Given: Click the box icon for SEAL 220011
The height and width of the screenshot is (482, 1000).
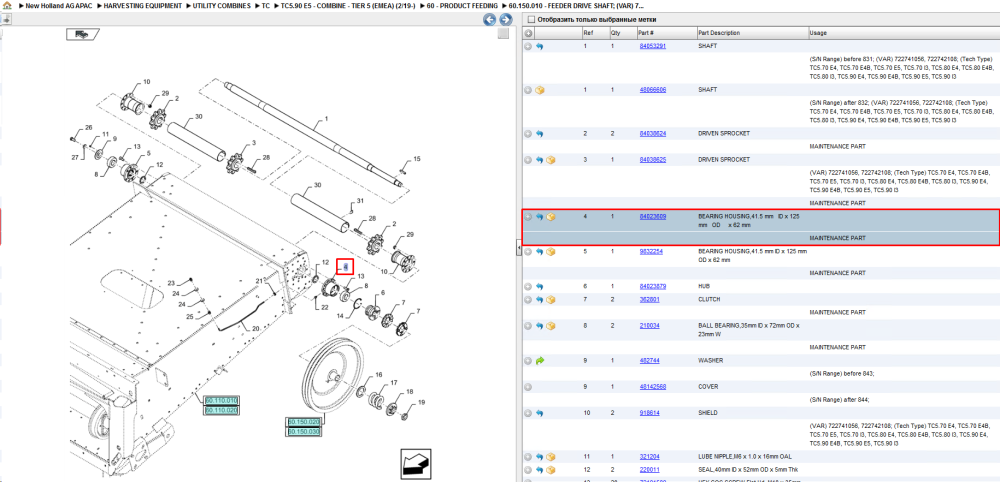Looking at the screenshot, I should (x=550, y=469).
